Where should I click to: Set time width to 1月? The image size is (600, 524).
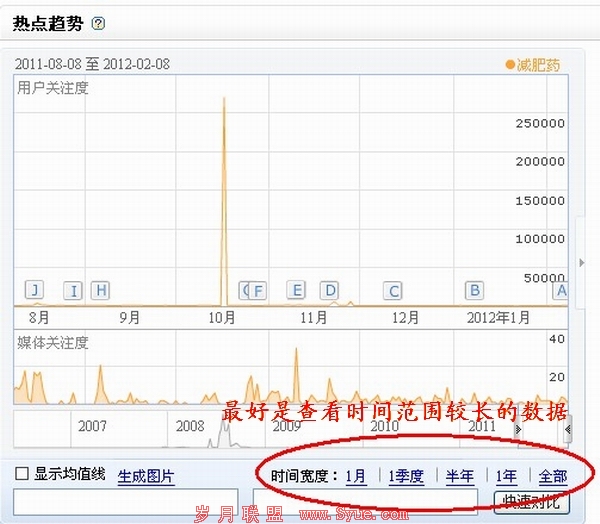355,477
